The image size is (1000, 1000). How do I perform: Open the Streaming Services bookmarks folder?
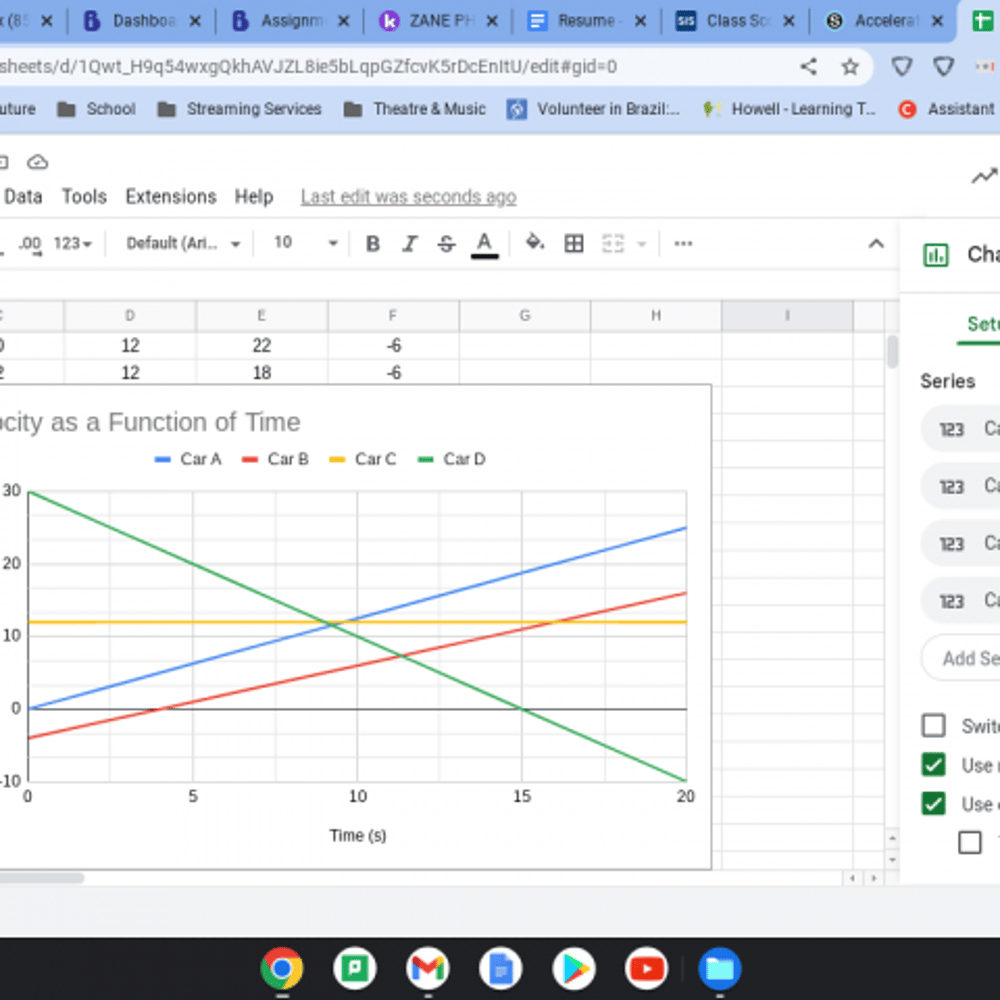[240, 109]
